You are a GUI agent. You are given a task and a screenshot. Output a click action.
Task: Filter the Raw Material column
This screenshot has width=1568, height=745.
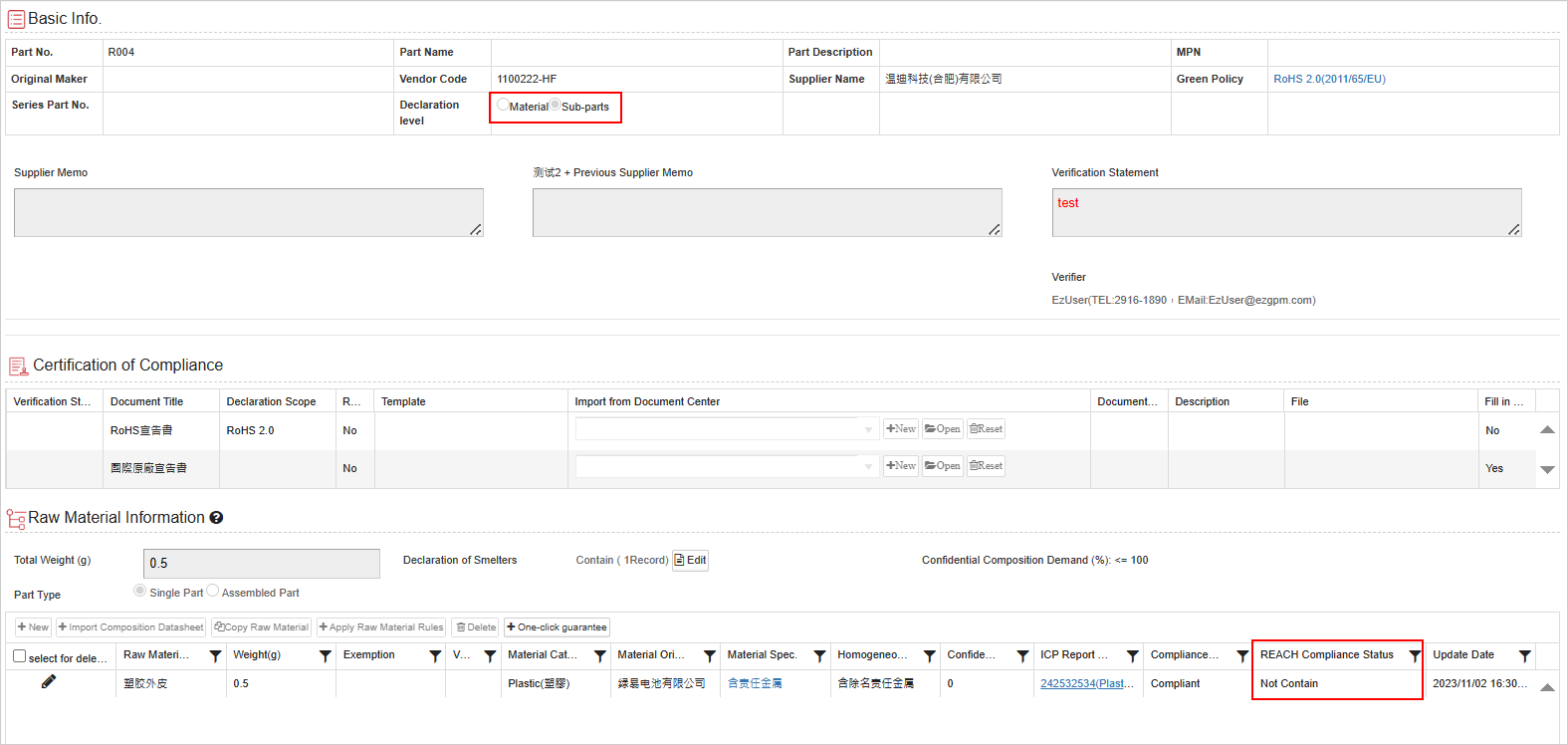click(x=215, y=655)
